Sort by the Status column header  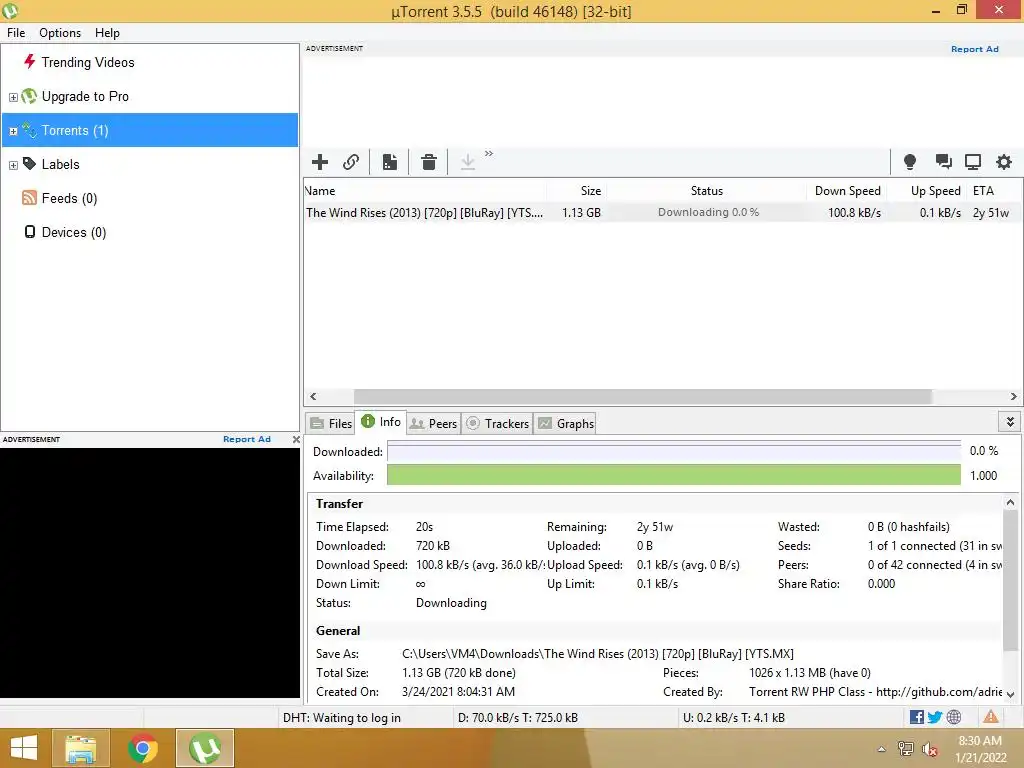[x=707, y=191]
